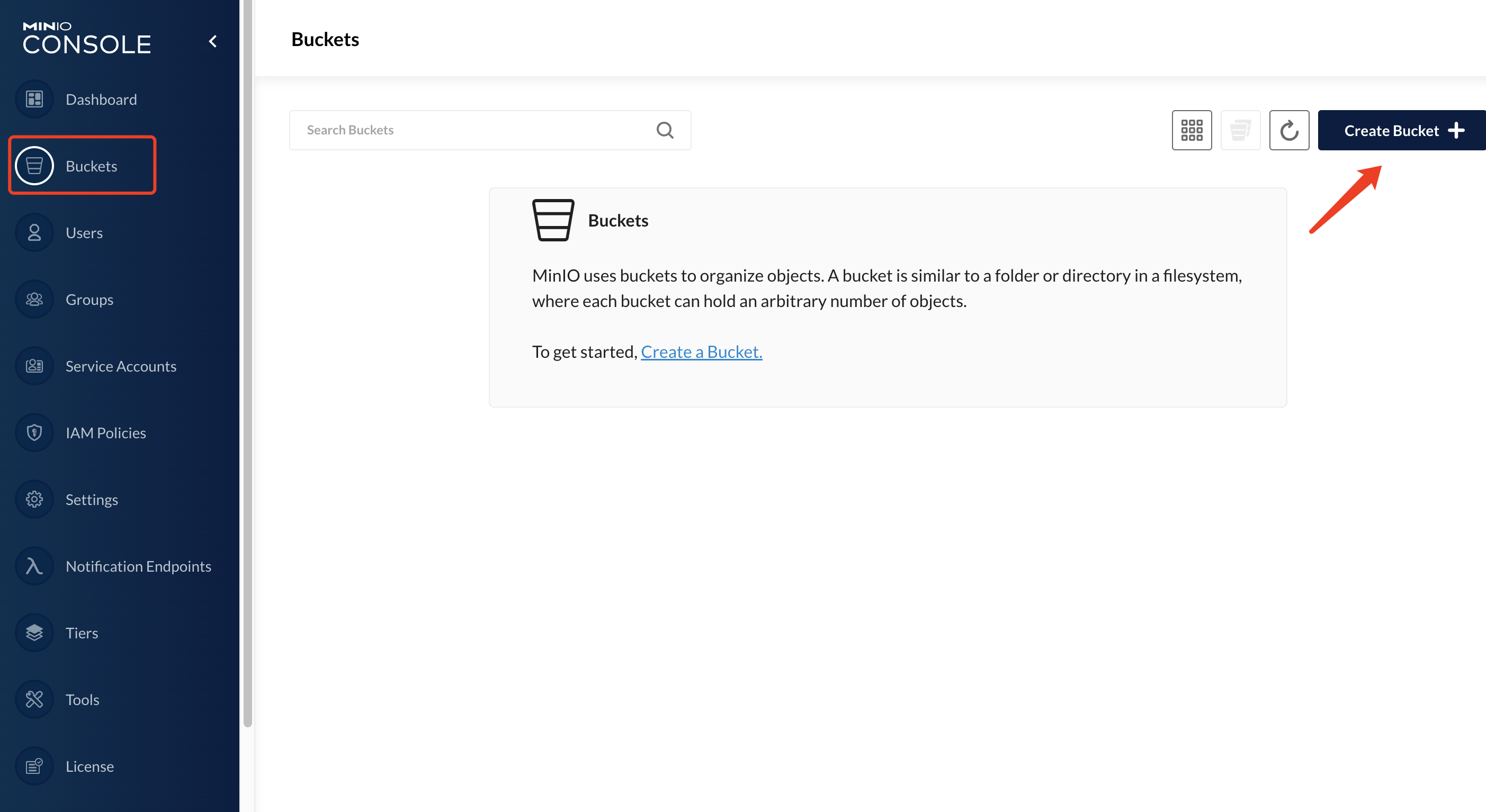
Task: Click the License certificate icon
Action: point(34,766)
